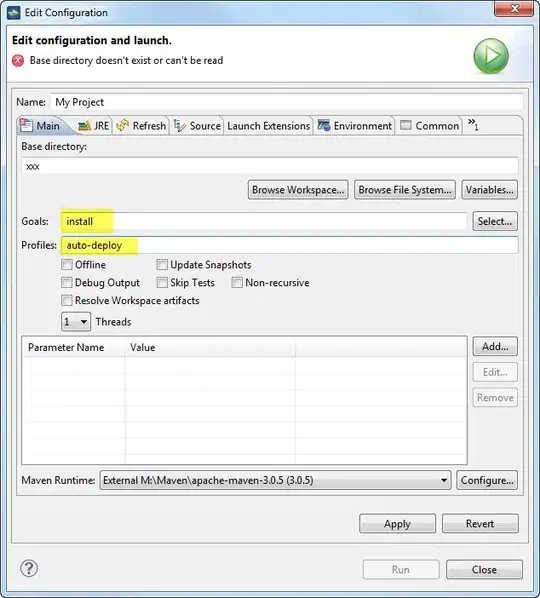Focus the Base directory input field
Viewport: 540px width, 598px height.
[270, 166]
